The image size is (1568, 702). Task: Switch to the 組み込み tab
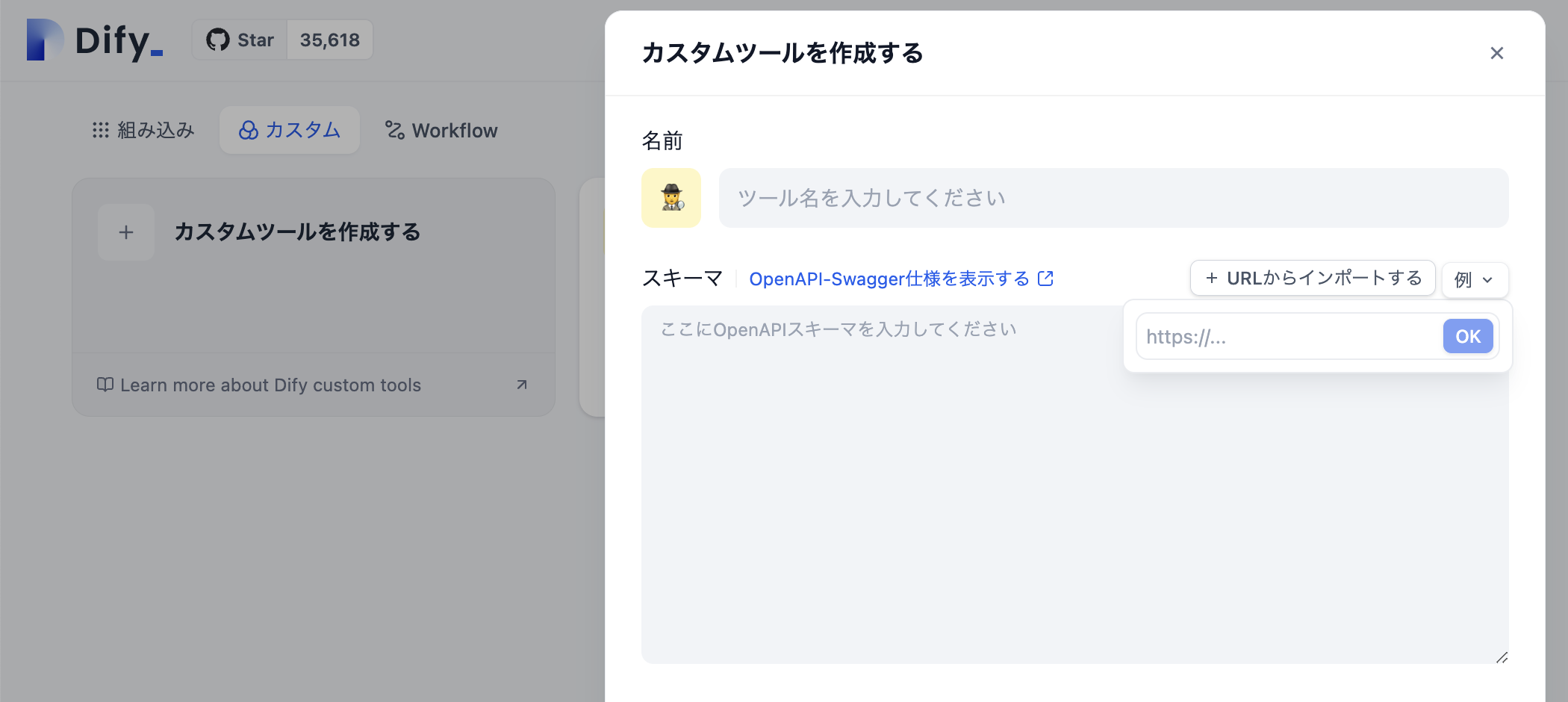pyautogui.click(x=142, y=130)
